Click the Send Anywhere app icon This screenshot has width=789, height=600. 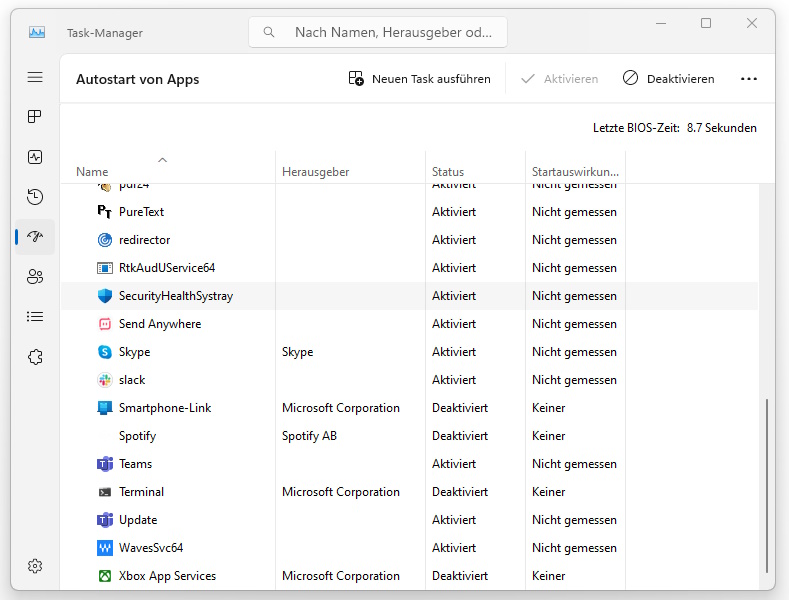pos(105,324)
